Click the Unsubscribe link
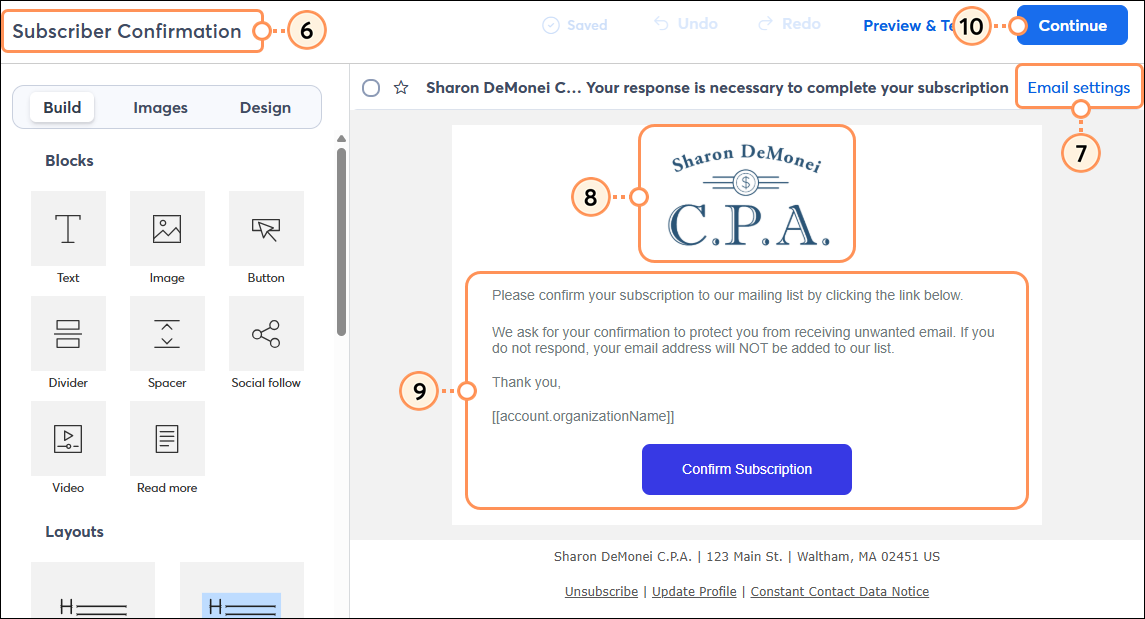This screenshot has width=1145, height=619. (601, 591)
